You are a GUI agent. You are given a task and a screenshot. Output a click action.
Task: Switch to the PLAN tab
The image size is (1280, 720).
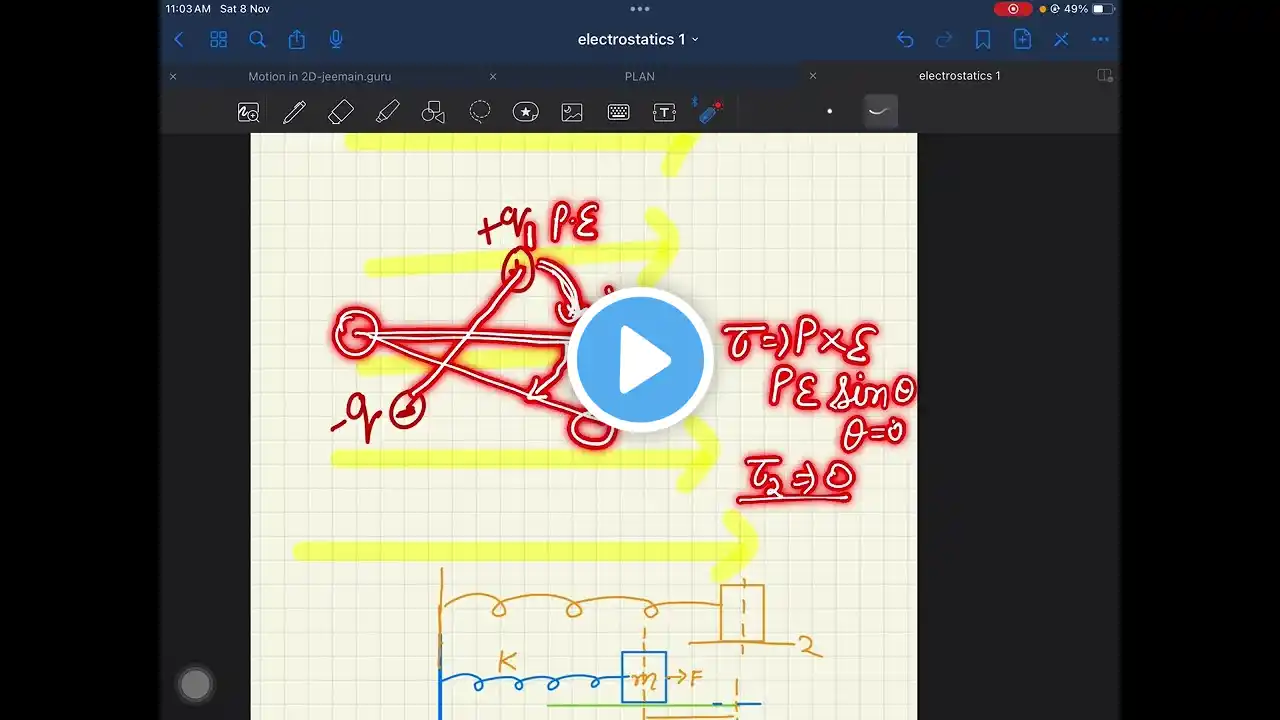[639, 76]
